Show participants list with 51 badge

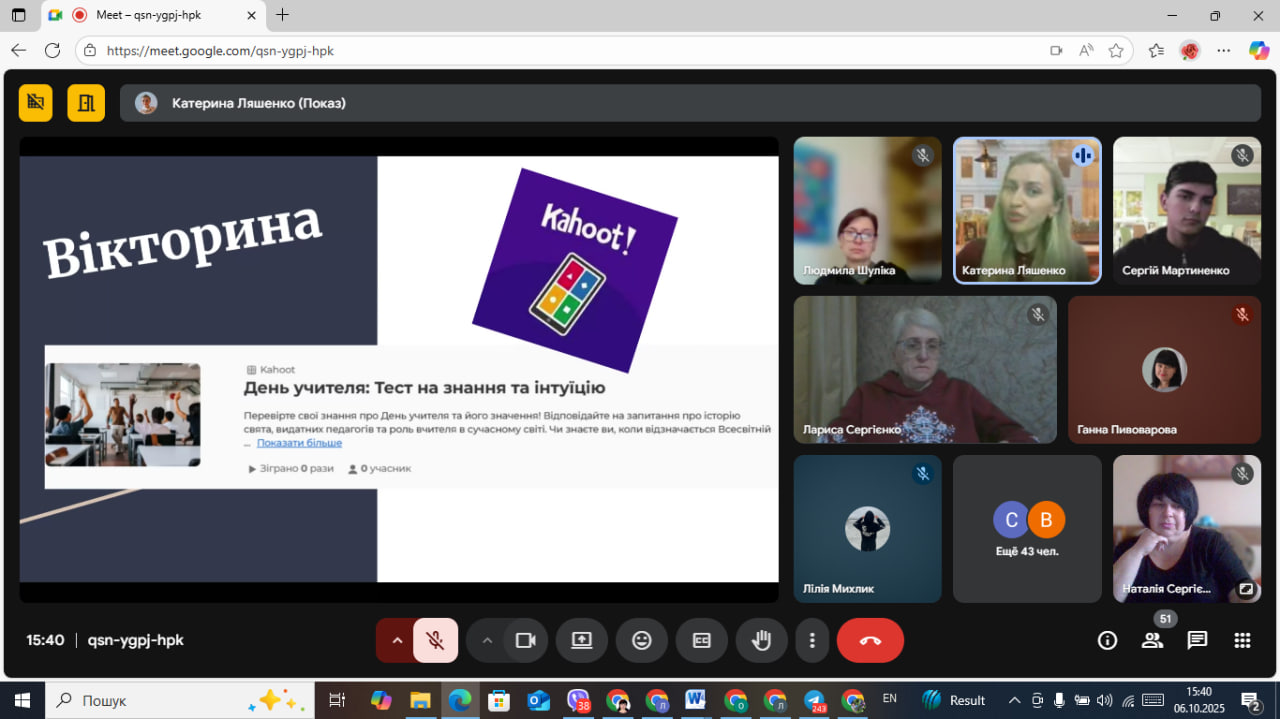tap(1152, 641)
